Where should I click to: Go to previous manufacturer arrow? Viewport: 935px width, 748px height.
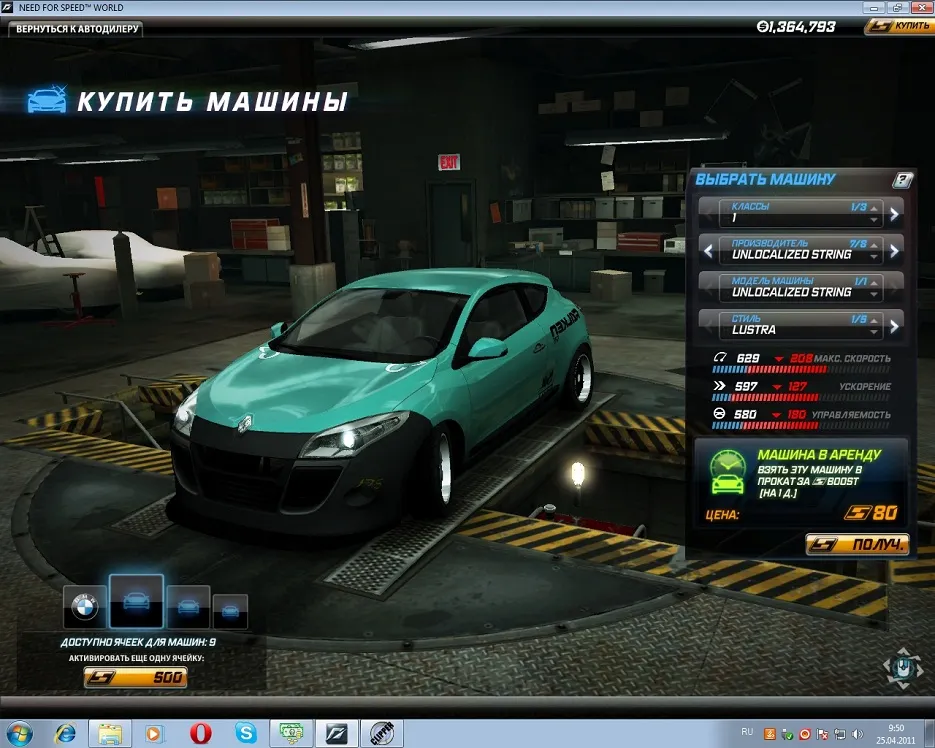708,251
